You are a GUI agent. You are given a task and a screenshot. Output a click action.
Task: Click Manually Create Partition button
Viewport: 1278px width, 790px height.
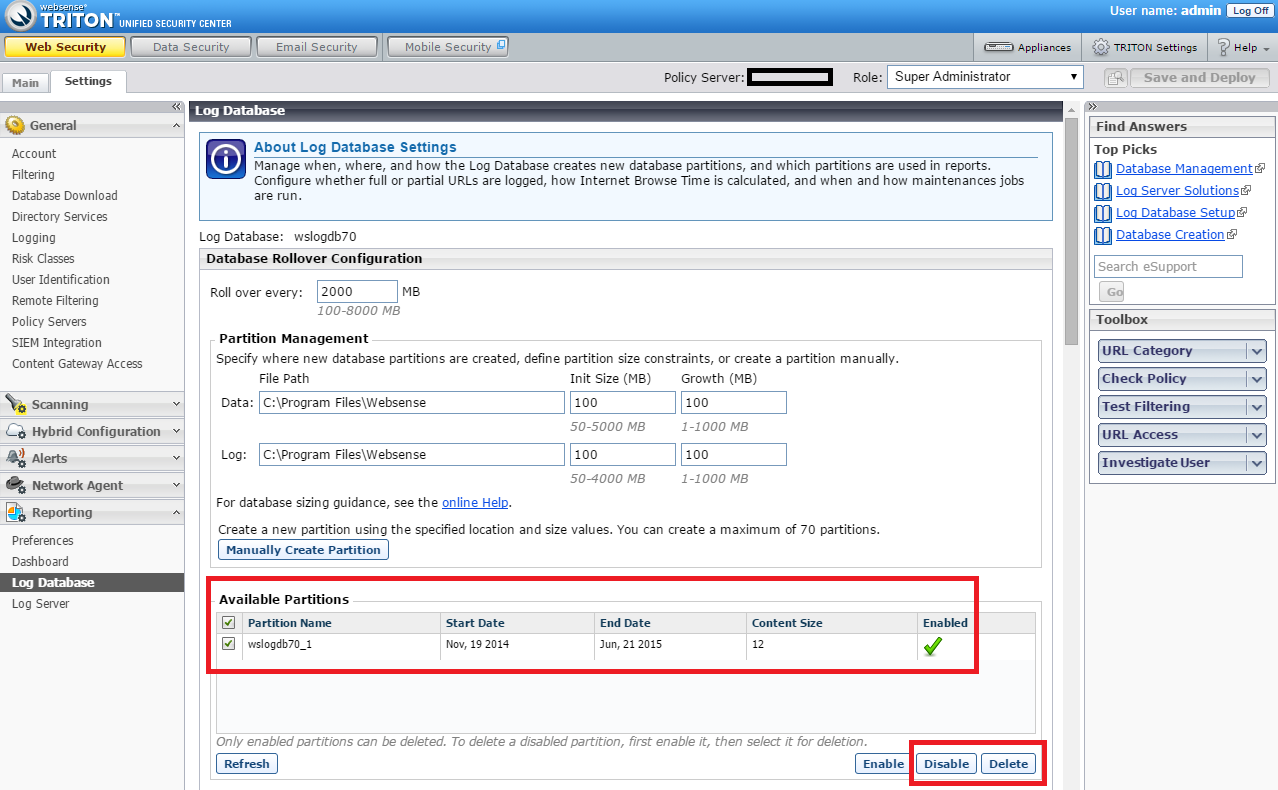(x=303, y=550)
